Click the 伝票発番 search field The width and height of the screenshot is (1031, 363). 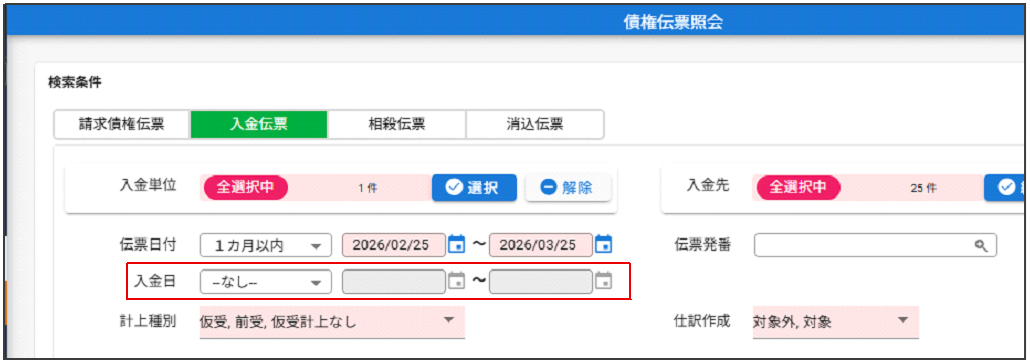(875, 245)
